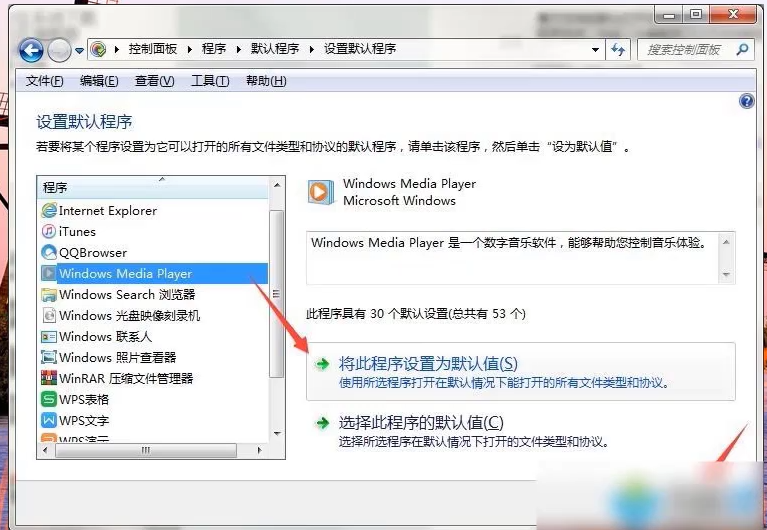Image resolution: width=767 pixels, height=530 pixels.
Task: Select Windows Search 浏览器 entry
Action: tap(127, 295)
